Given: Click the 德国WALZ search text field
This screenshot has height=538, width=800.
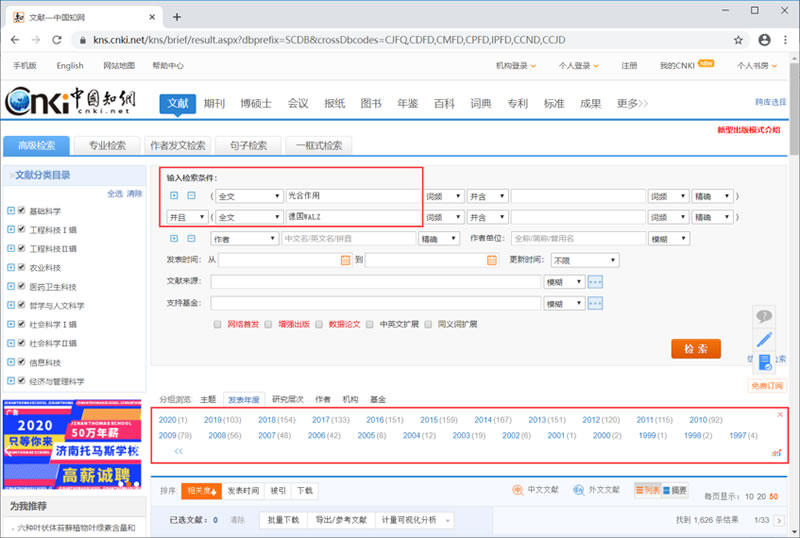Looking at the screenshot, I should [x=351, y=217].
